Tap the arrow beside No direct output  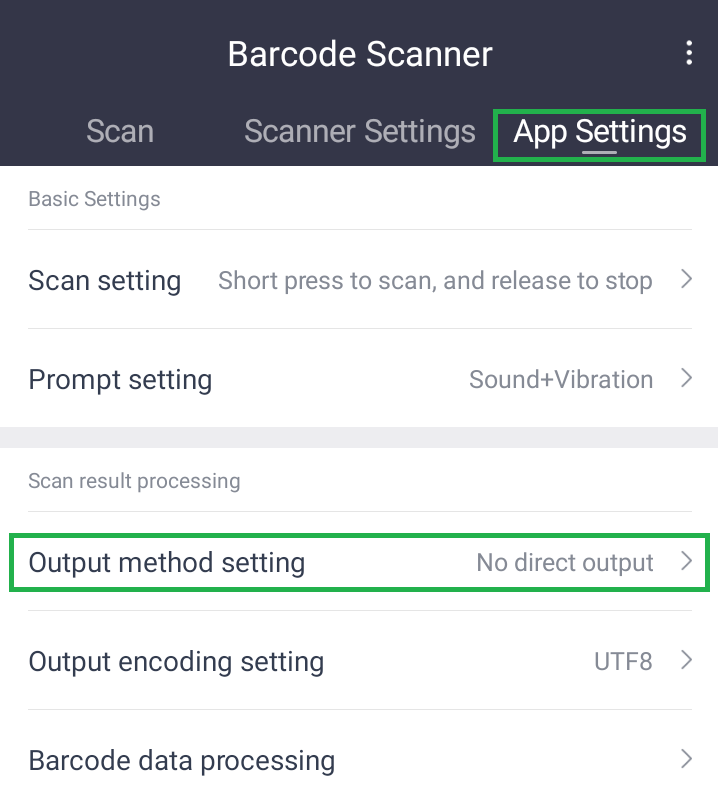pyautogui.click(x=686, y=562)
